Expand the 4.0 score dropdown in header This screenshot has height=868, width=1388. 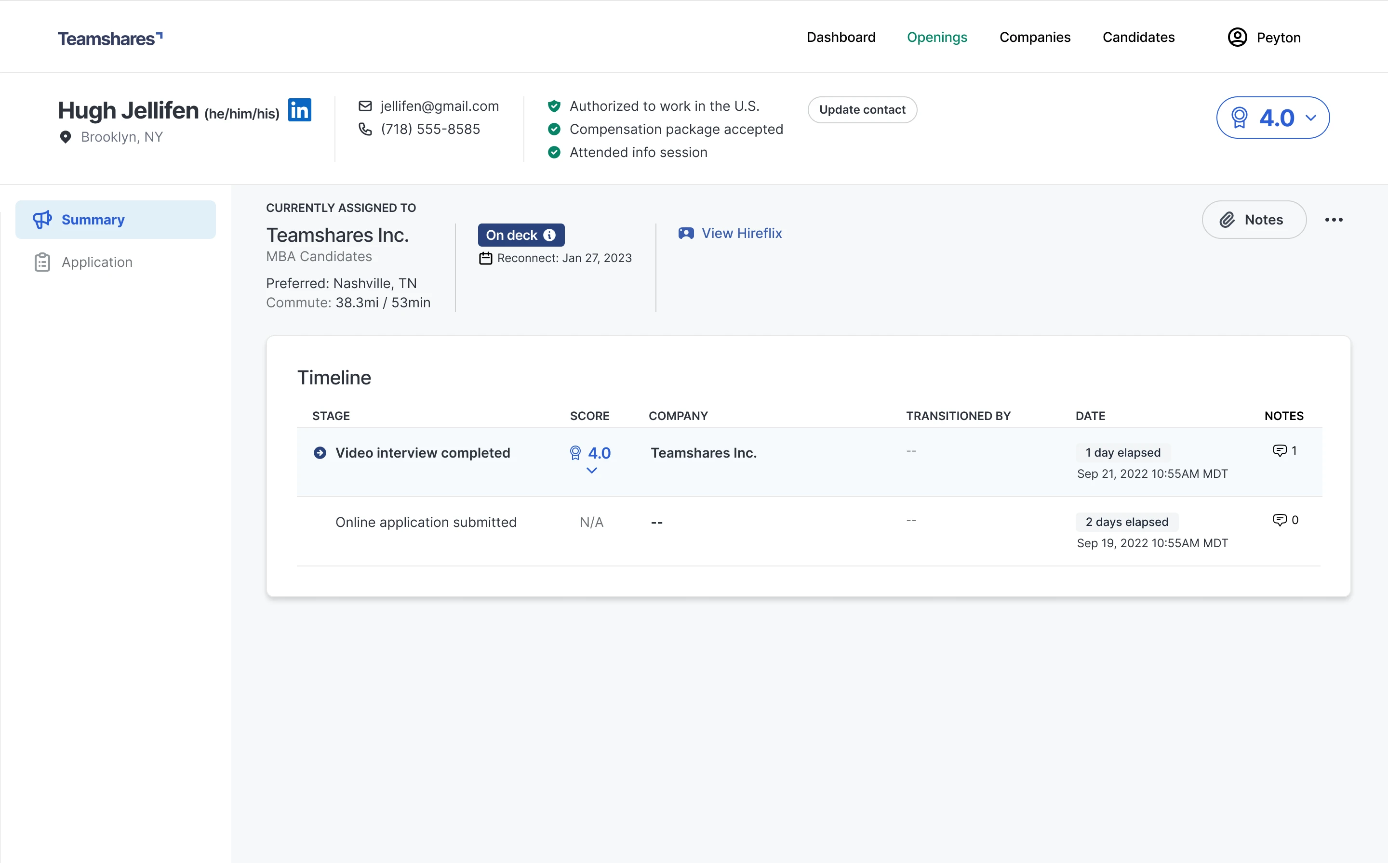coord(1310,118)
